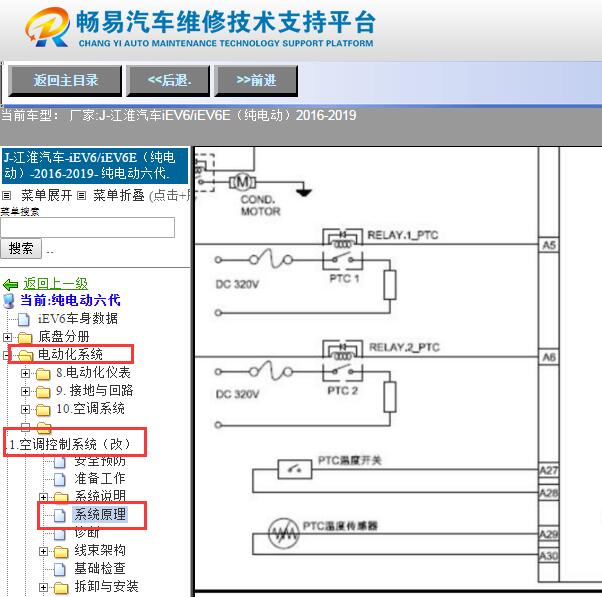Click connector pin A27 in diagram
The image size is (602, 597).
point(549,470)
